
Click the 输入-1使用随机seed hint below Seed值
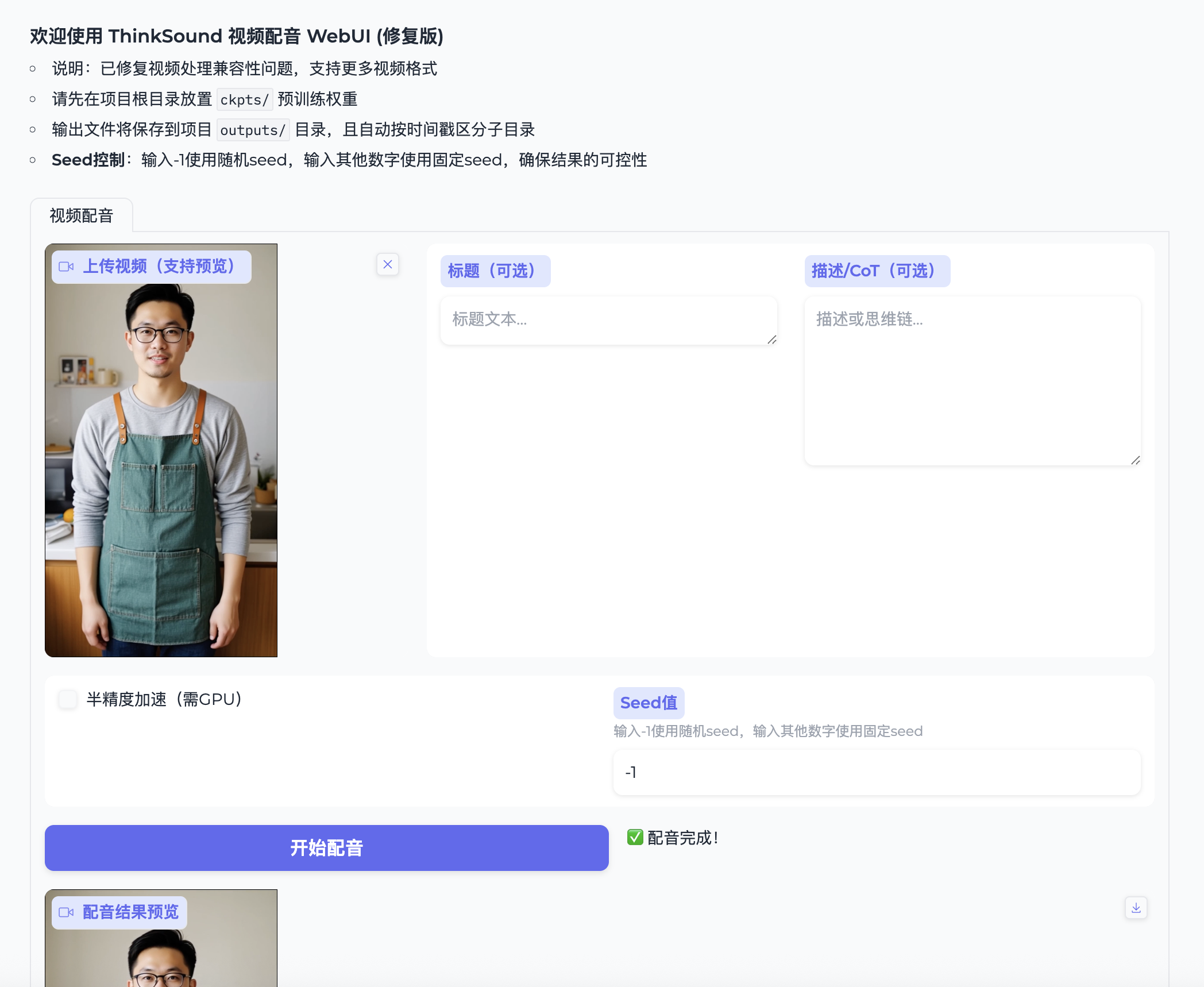[768, 731]
